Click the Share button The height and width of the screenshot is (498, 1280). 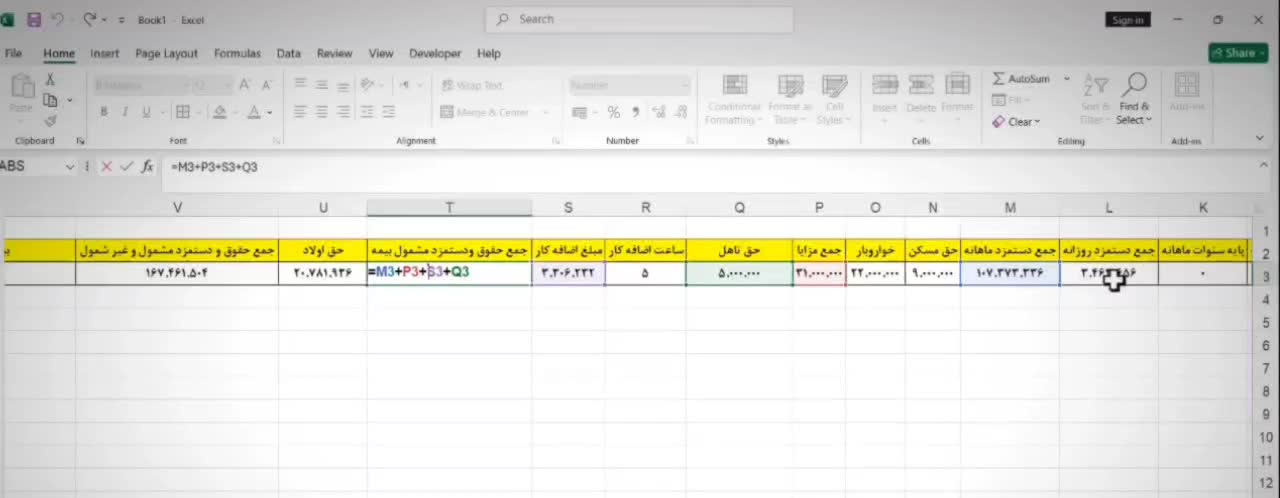pos(1237,53)
